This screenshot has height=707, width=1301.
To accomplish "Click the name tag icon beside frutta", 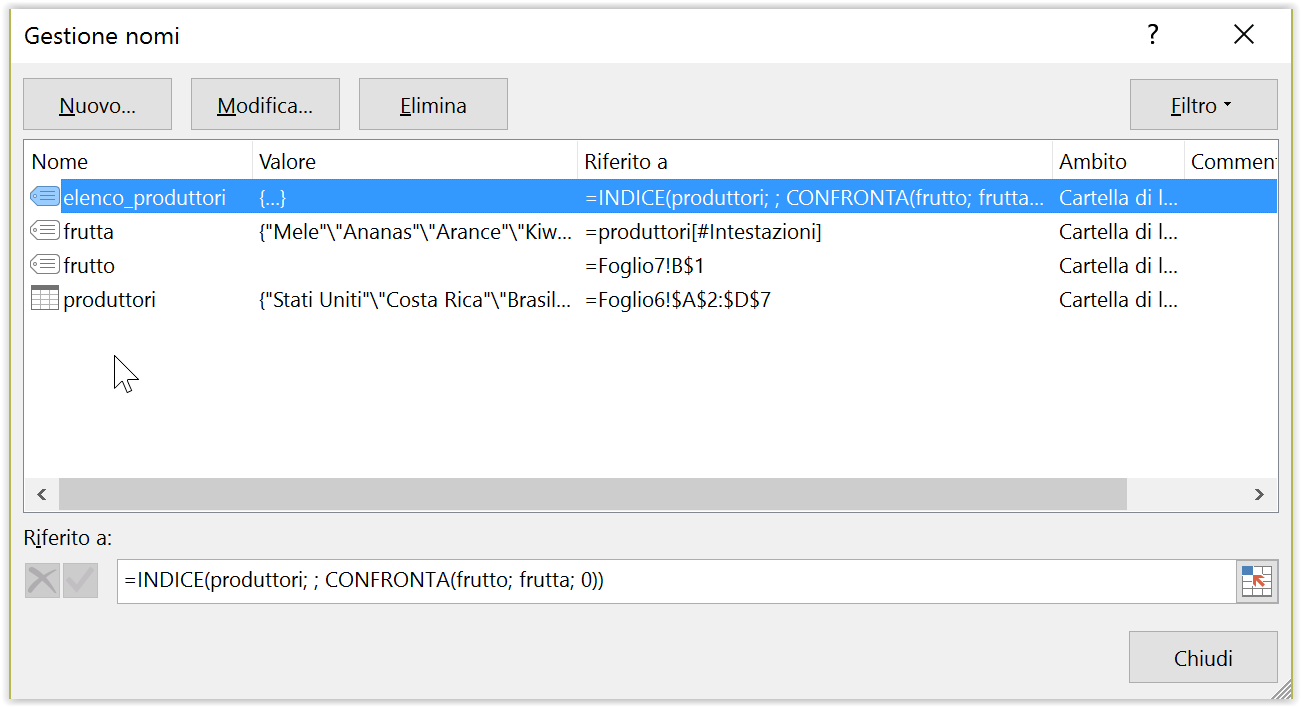I will 45,231.
